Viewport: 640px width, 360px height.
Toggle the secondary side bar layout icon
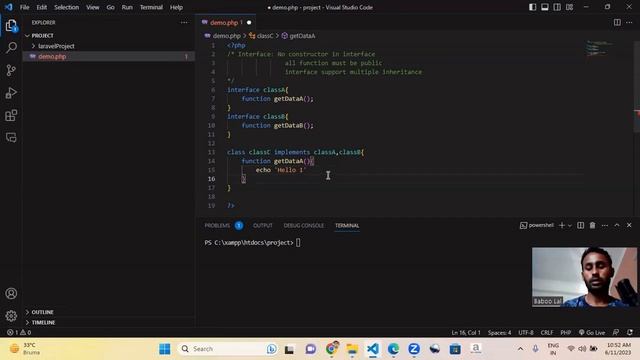pyautogui.click(x=557, y=7)
